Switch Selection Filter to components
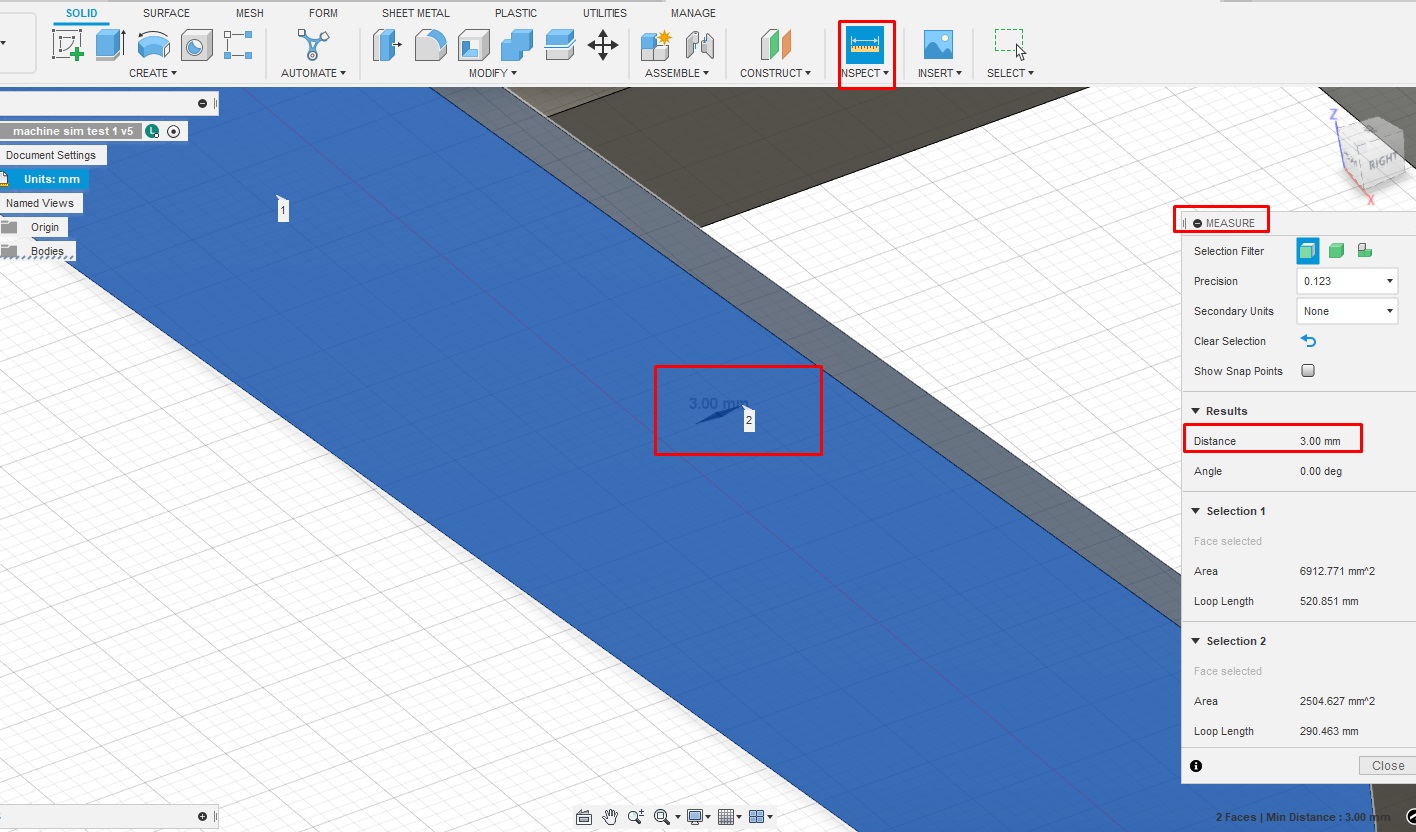 (x=1366, y=250)
